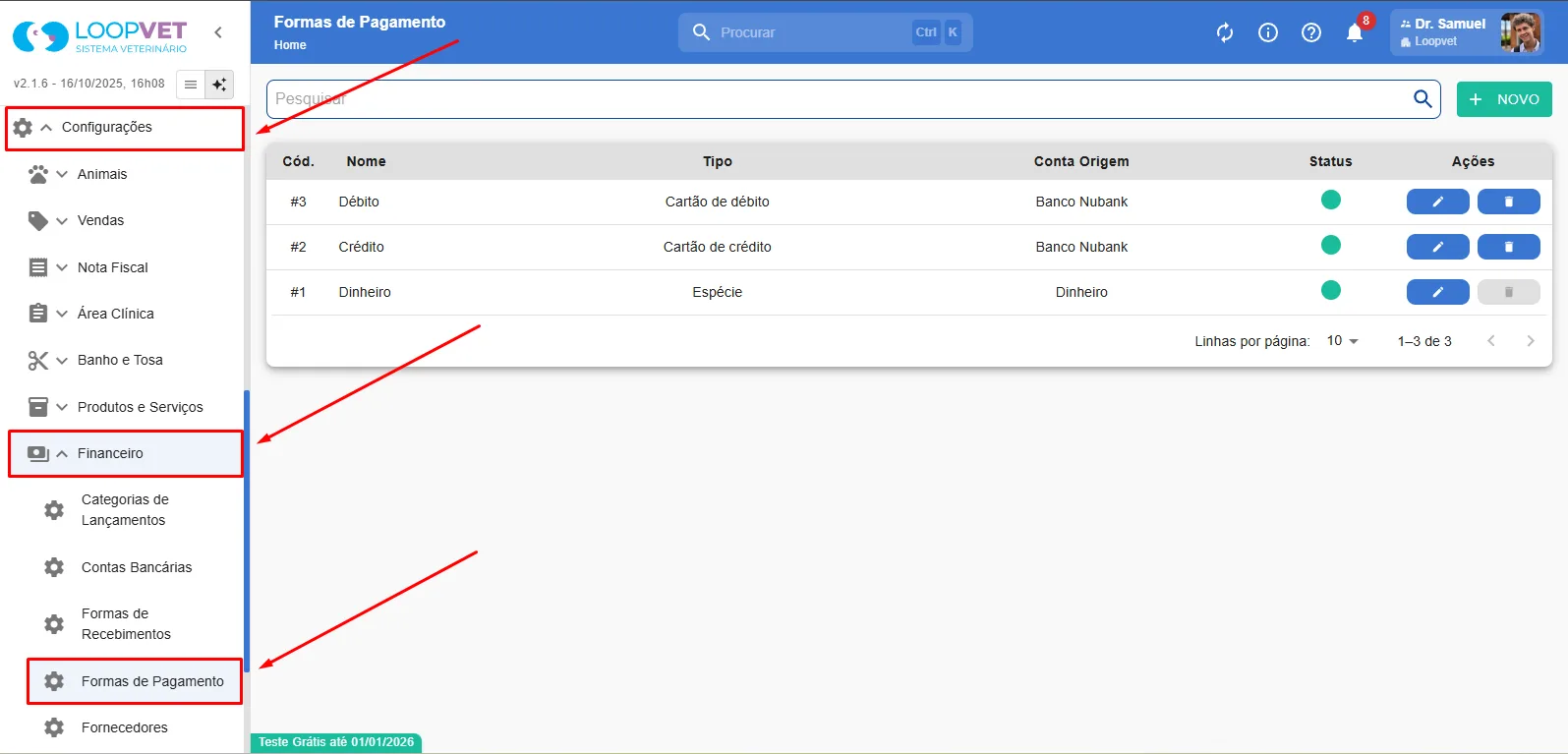
Task: Go to the next table page arrow
Action: 1530,341
